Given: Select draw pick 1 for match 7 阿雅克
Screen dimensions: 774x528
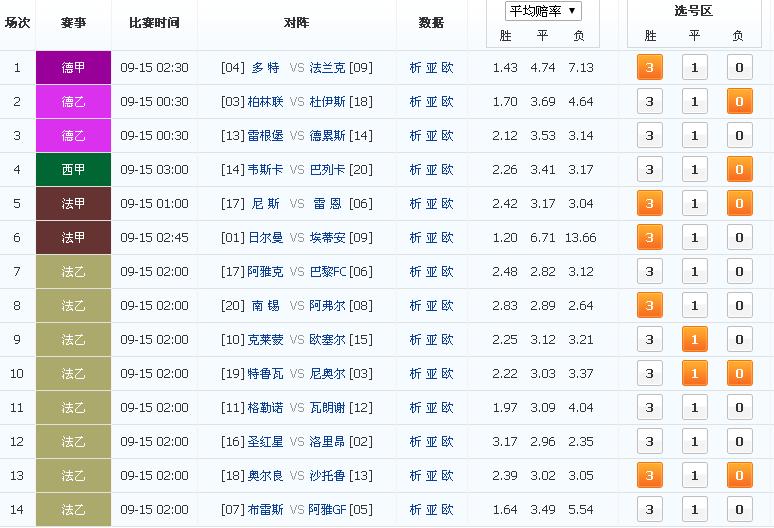Looking at the screenshot, I should point(694,272).
